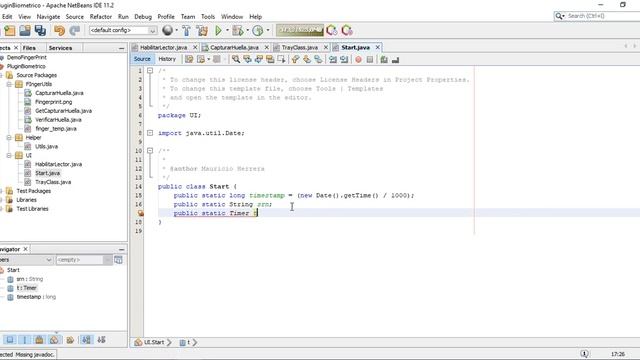Click the Uncomment icon in editor toolbar
Image resolution: width=640 pixels, height=360 pixels.
click(396, 60)
